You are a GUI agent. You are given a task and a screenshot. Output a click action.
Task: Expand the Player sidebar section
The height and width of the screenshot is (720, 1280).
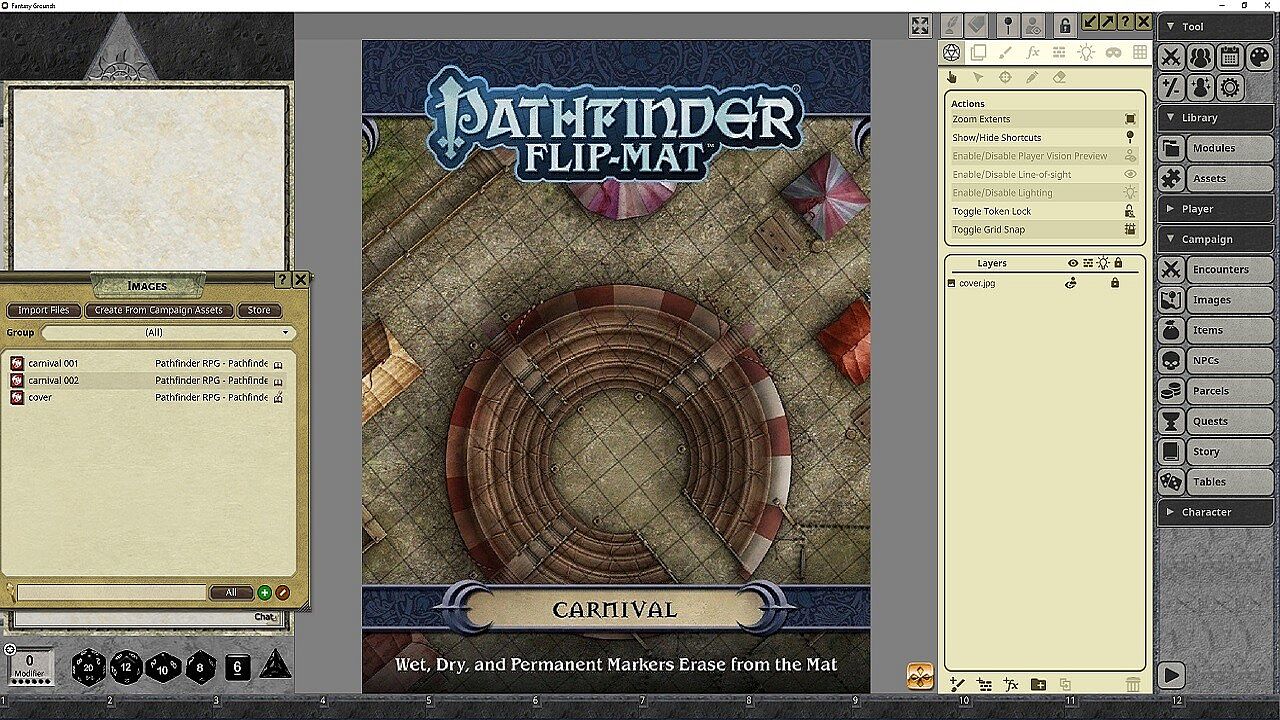(1215, 209)
